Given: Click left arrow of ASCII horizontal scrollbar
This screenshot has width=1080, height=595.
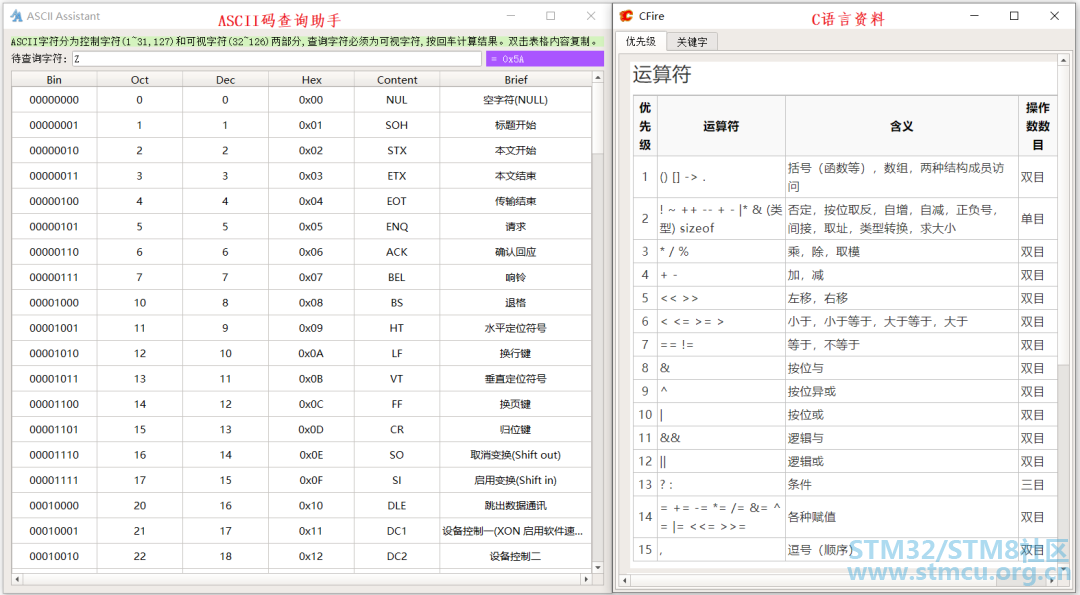Looking at the screenshot, I should [x=17, y=579].
